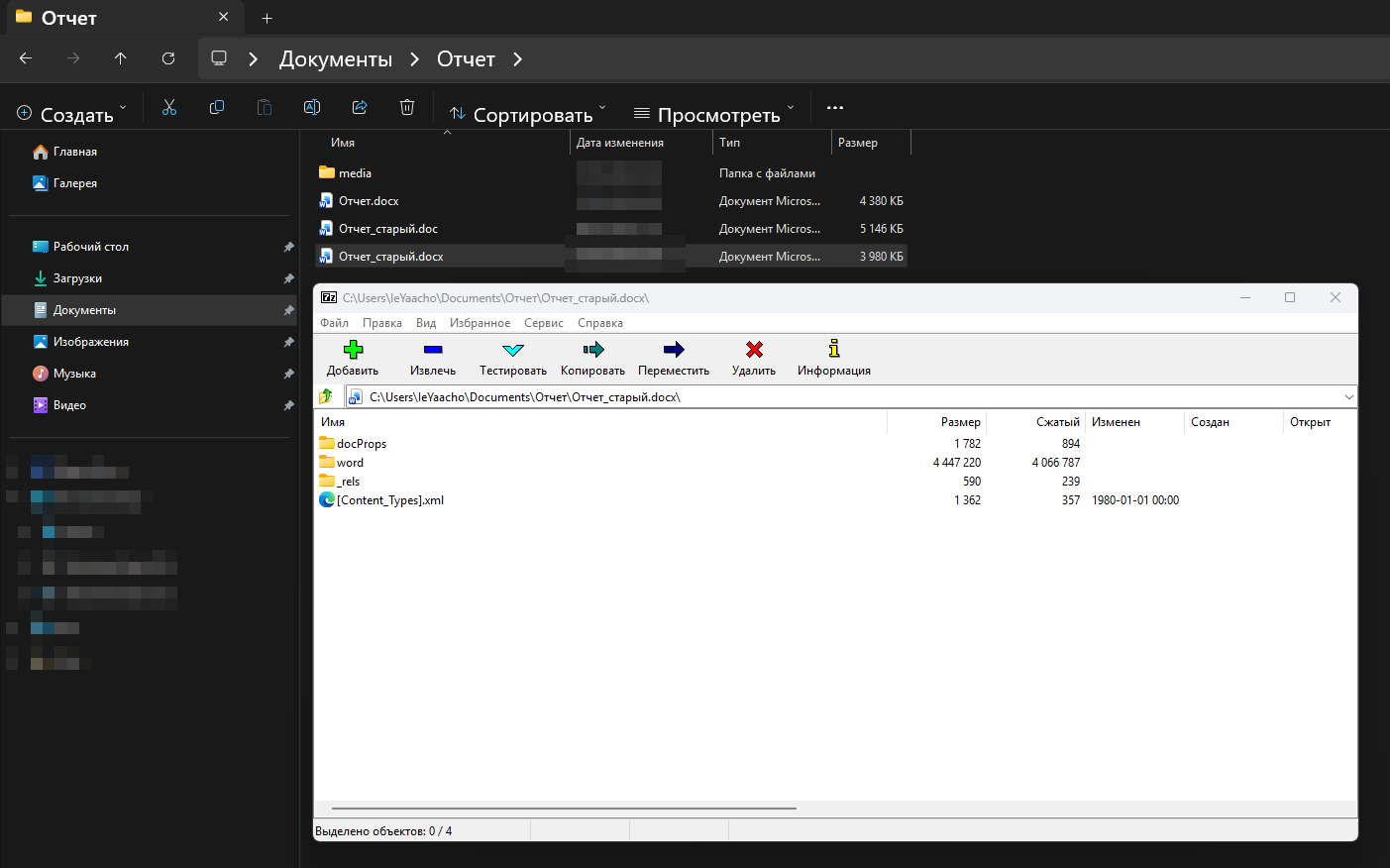Open the Справка menu in 7-Zip

point(600,323)
